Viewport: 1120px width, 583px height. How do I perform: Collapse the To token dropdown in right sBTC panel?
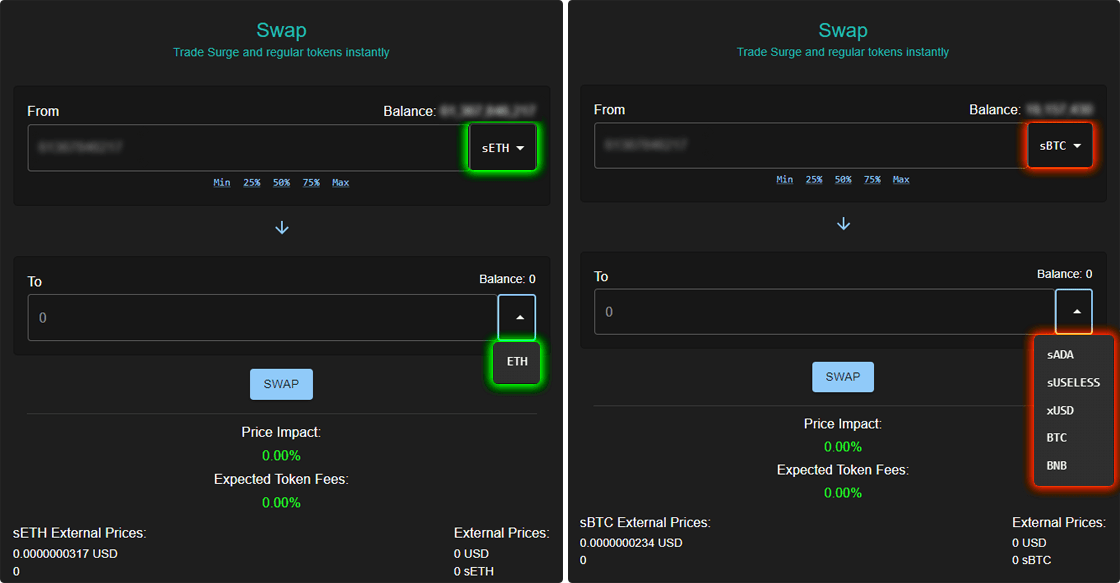pyautogui.click(x=1074, y=312)
